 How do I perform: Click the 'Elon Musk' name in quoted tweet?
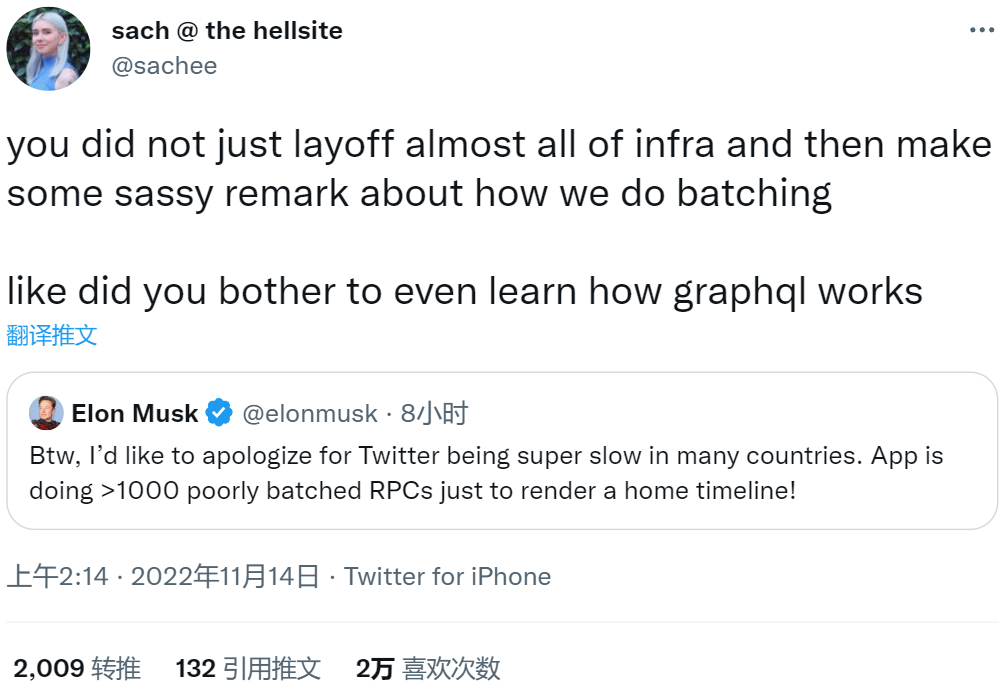pos(135,413)
